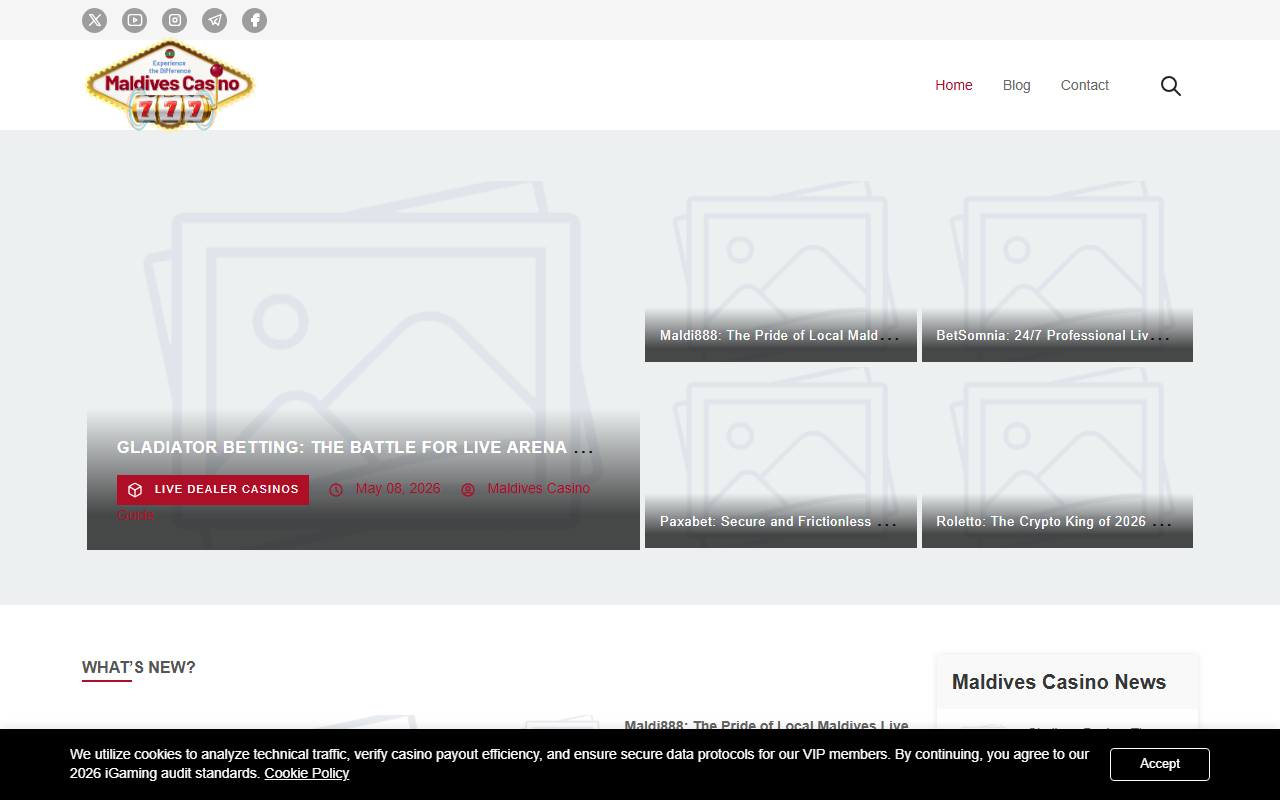Viewport: 1280px width, 800px height.
Task: Open the BetSomnia 24/7 Professional card title
Action: tap(1052, 336)
